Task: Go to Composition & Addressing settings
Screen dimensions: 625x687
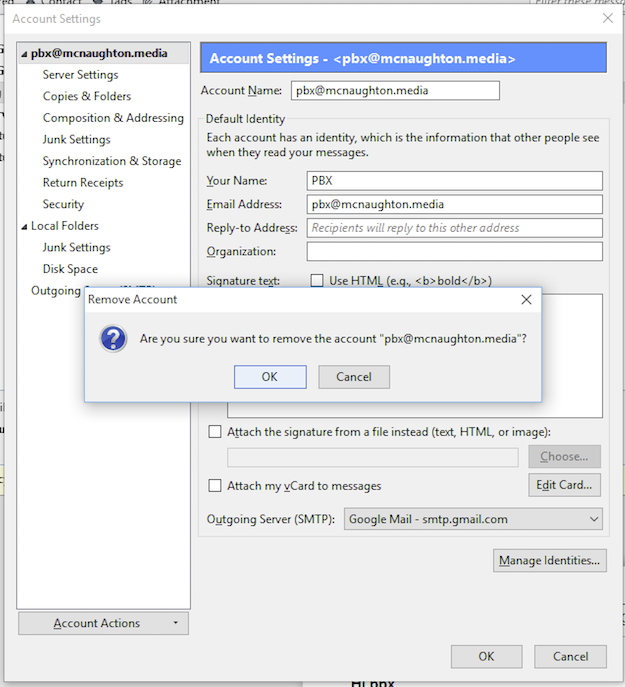Action: click(x=113, y=118)
